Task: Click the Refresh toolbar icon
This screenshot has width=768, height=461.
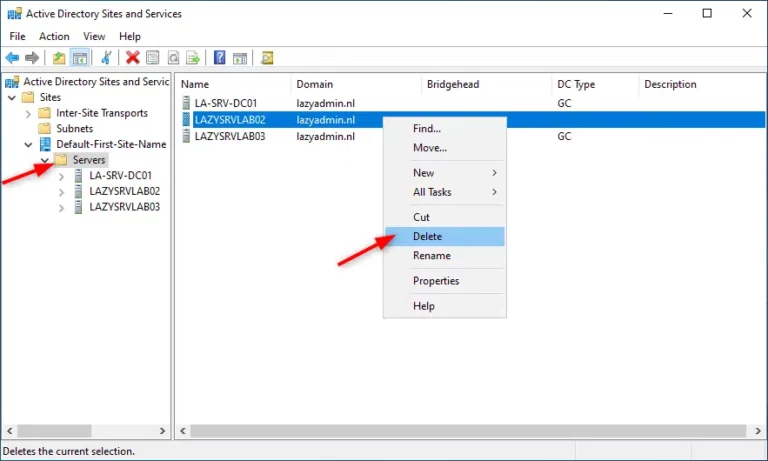Action: pos(173,58)
